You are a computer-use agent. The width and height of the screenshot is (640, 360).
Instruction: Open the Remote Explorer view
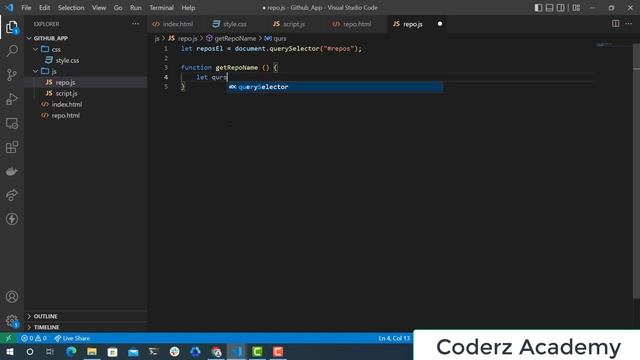click(12, 123)
